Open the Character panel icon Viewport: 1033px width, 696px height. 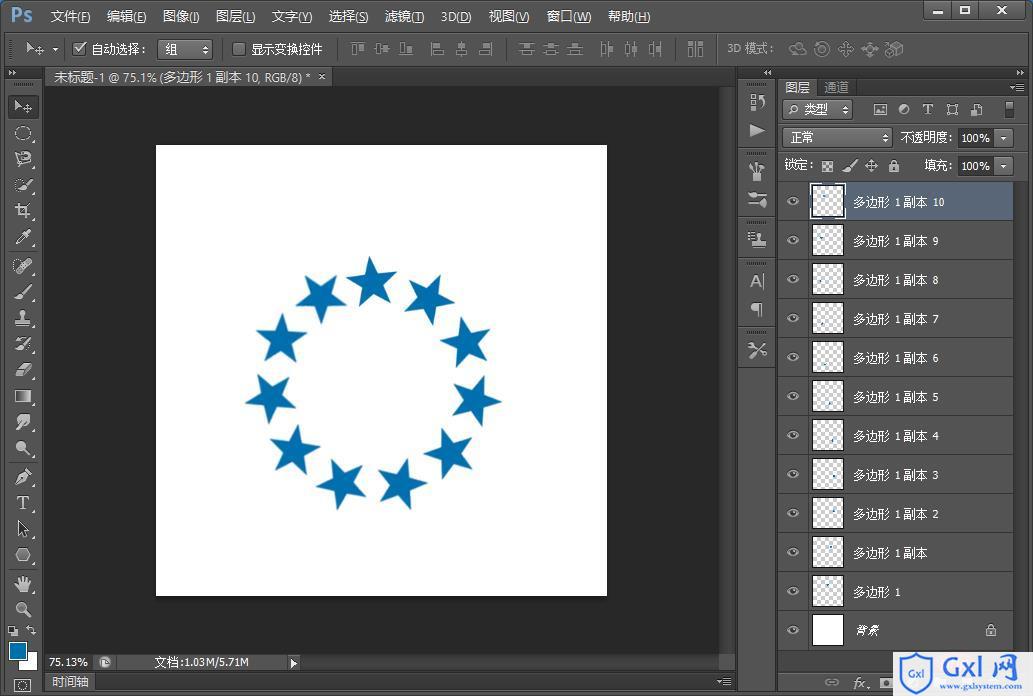[757, 281]
